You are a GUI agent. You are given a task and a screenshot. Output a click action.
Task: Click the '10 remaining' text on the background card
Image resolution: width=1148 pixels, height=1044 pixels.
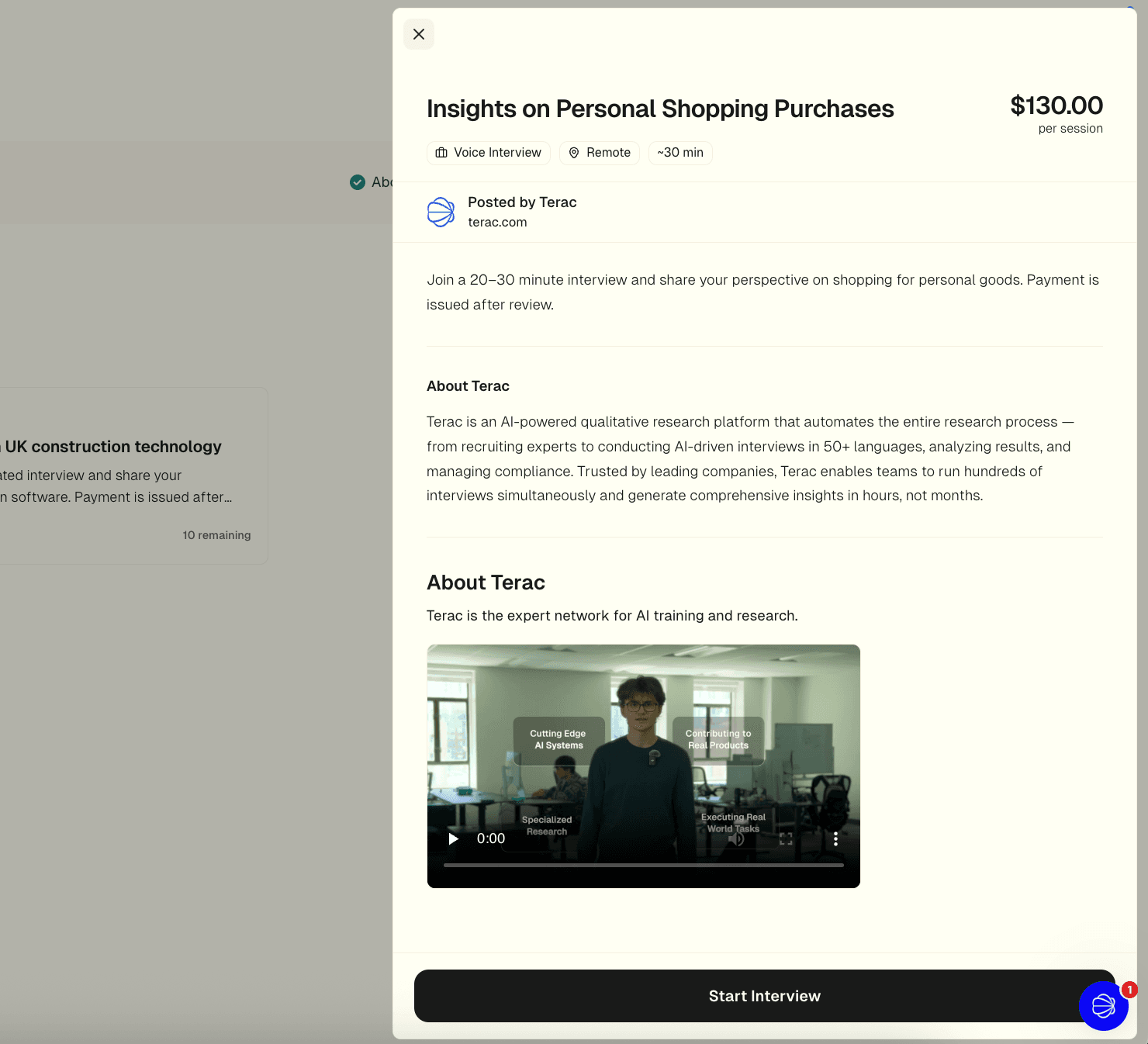pos(216,535)
